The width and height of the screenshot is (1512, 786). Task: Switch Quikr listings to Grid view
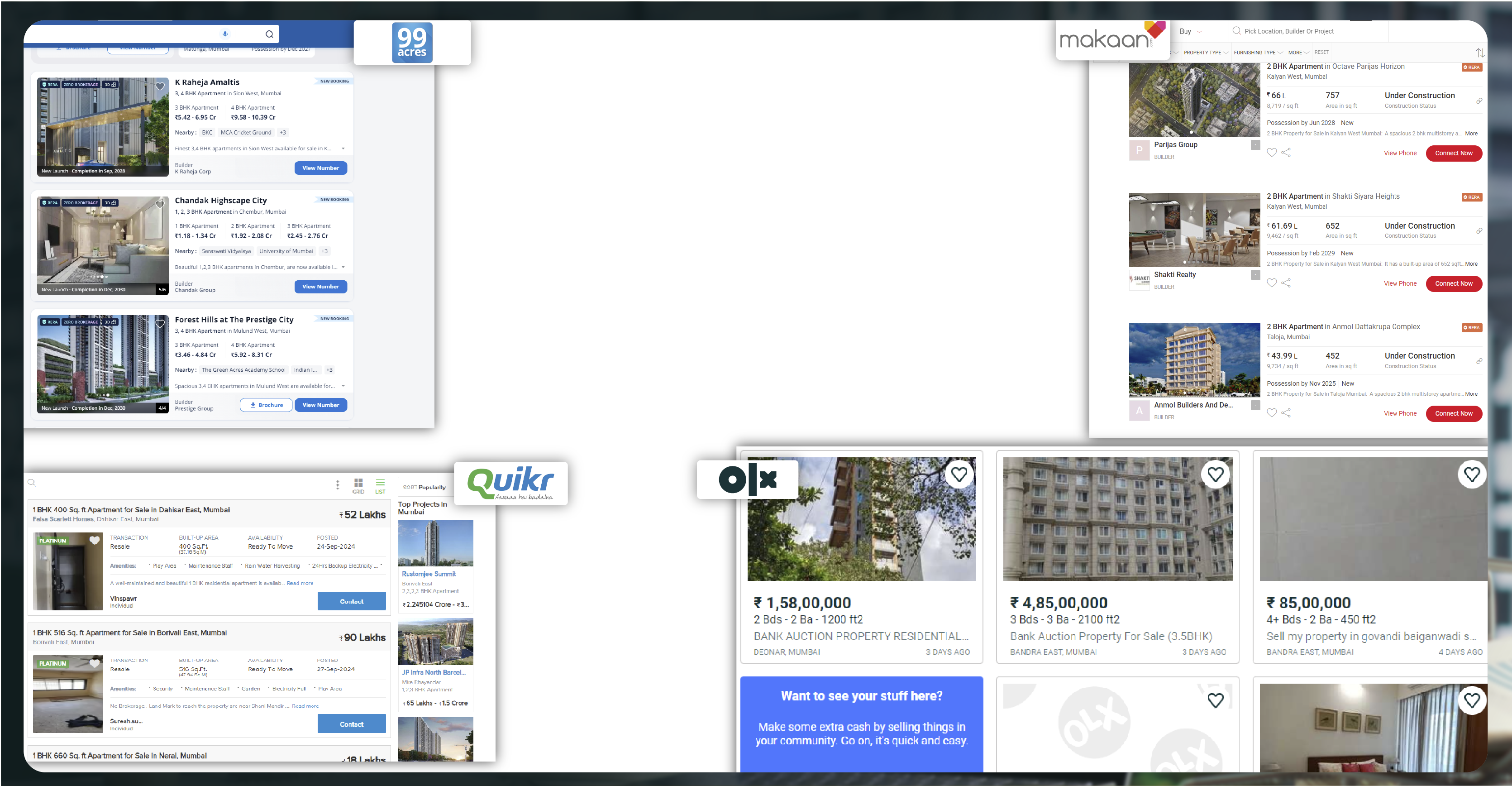coord(358,485)
